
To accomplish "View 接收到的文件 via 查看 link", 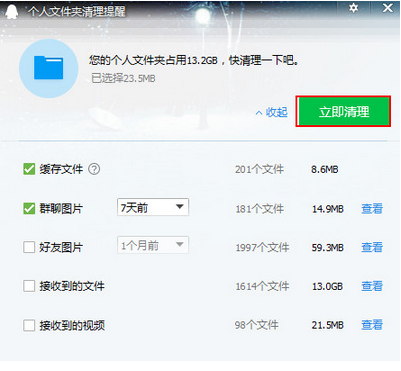I will [372, 286].
